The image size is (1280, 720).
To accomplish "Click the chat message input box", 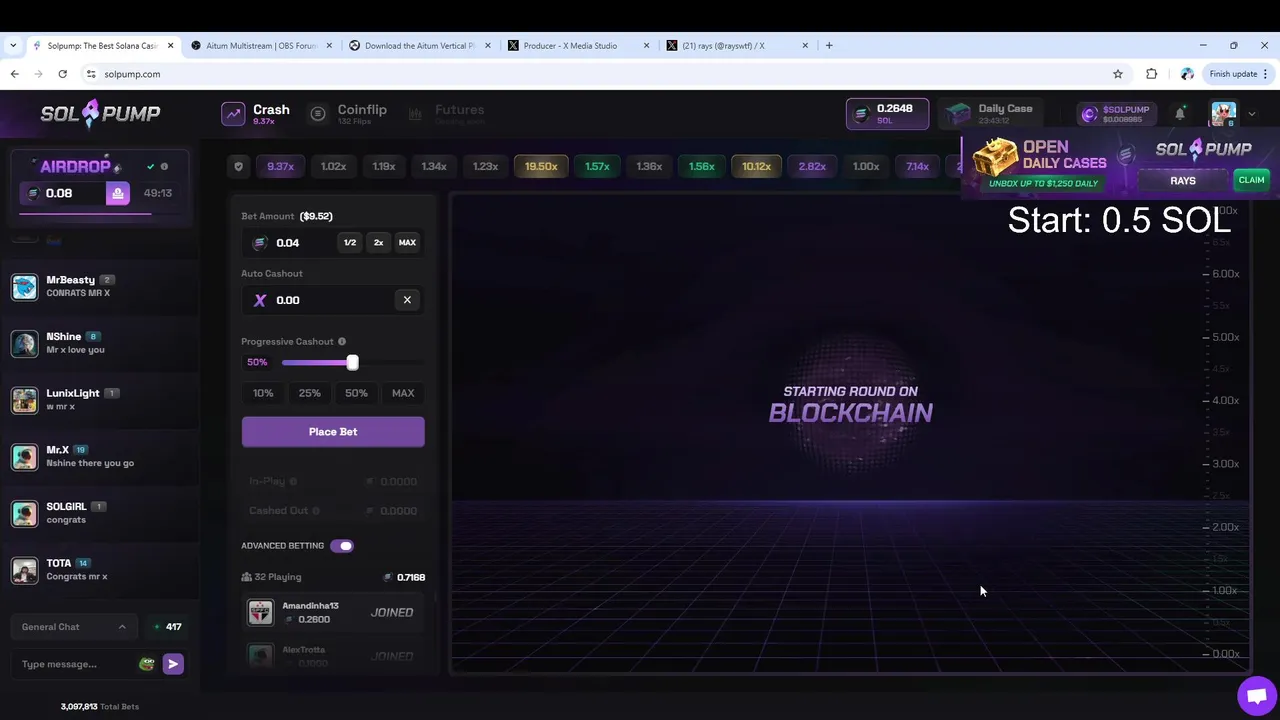I will [76, 664].
